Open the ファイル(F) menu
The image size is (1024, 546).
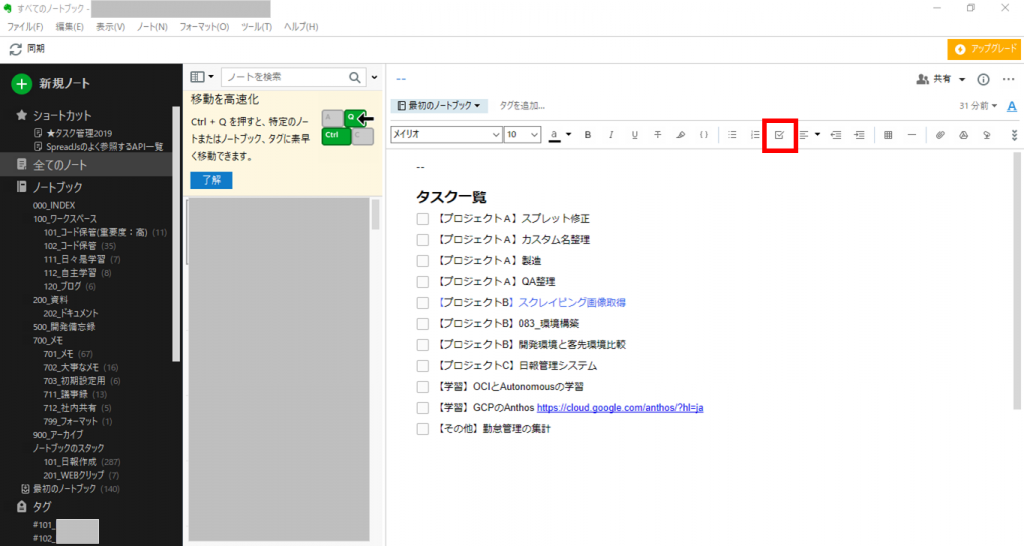(25, 27)
